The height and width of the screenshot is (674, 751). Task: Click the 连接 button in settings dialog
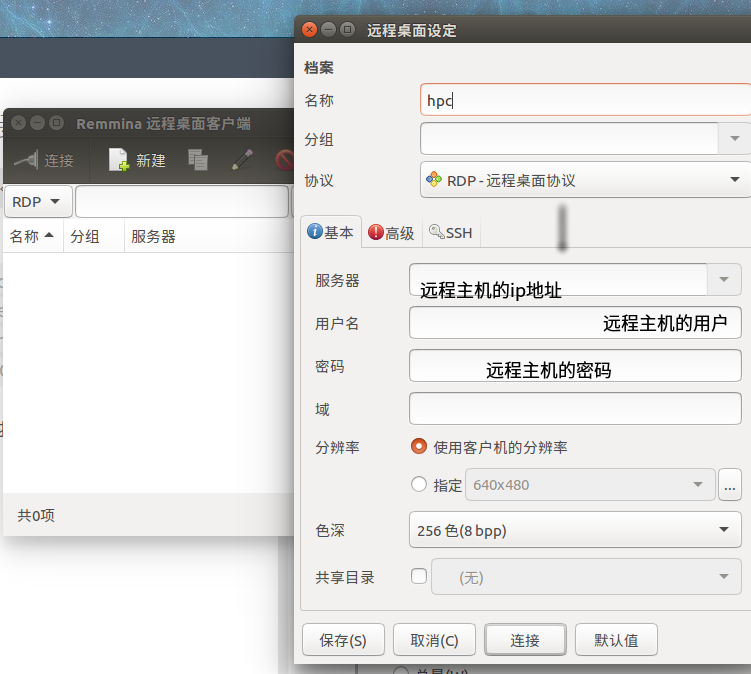tap(525, 640)
